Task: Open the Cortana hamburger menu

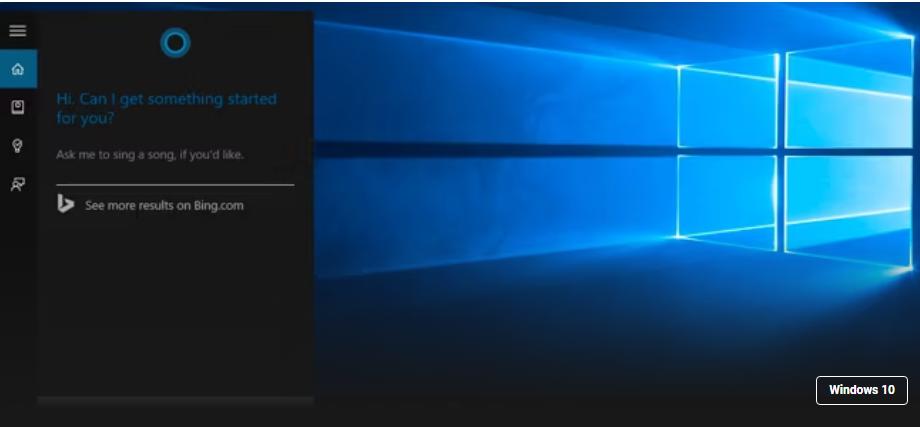Action: coord(18,30)
